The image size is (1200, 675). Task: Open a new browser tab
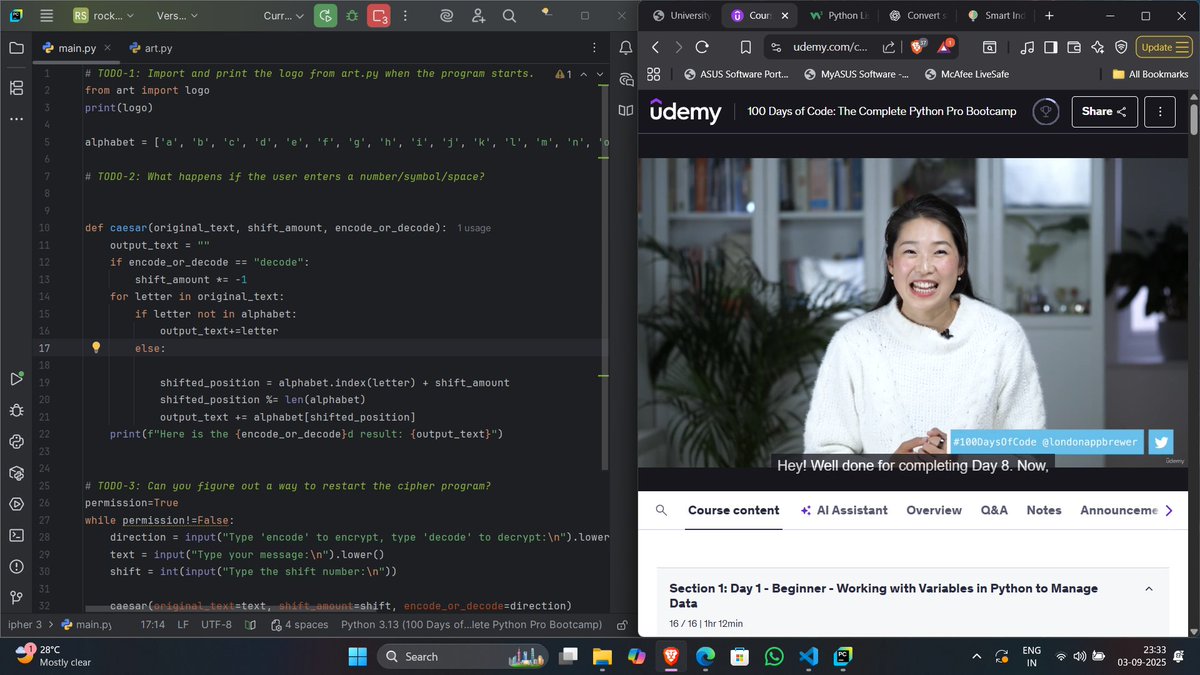coord(1049,16)
